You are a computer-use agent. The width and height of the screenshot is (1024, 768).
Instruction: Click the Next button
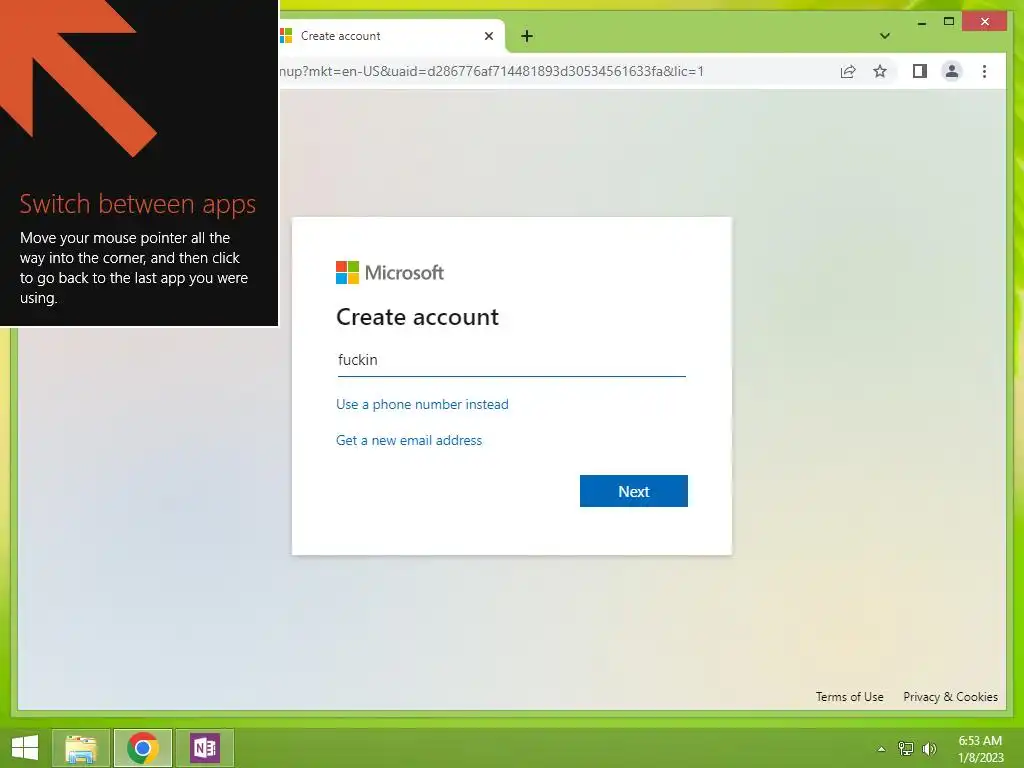pyautogui.click(x=633, y=491)
